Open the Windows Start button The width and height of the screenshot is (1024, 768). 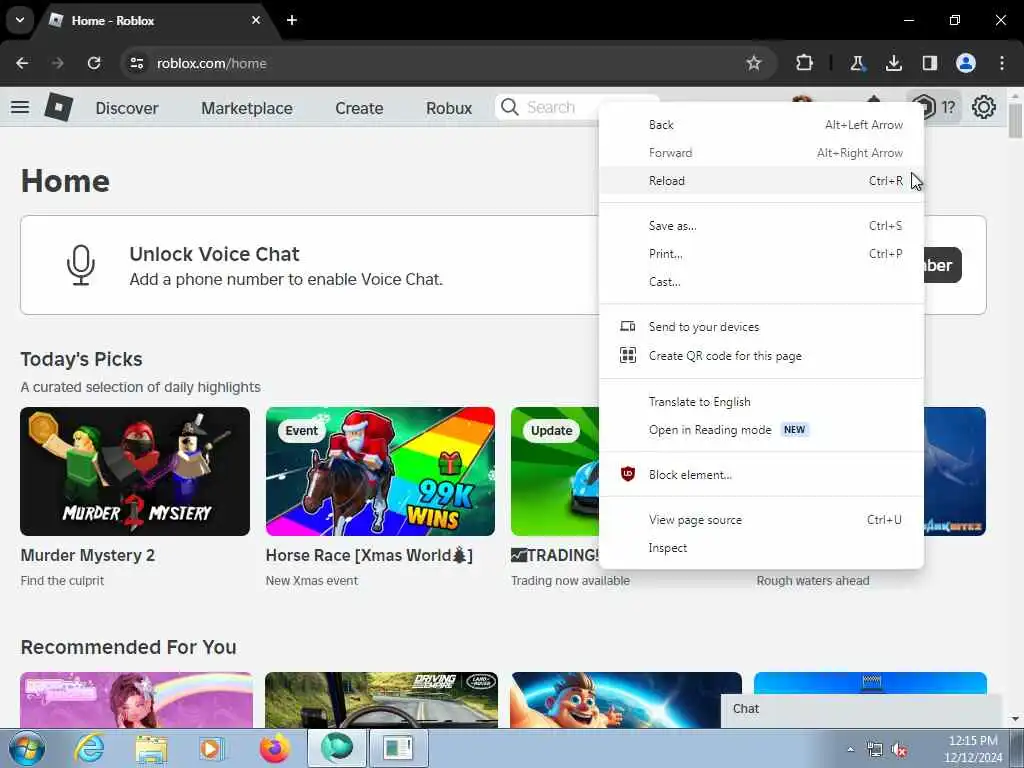(x=27, y=748)
